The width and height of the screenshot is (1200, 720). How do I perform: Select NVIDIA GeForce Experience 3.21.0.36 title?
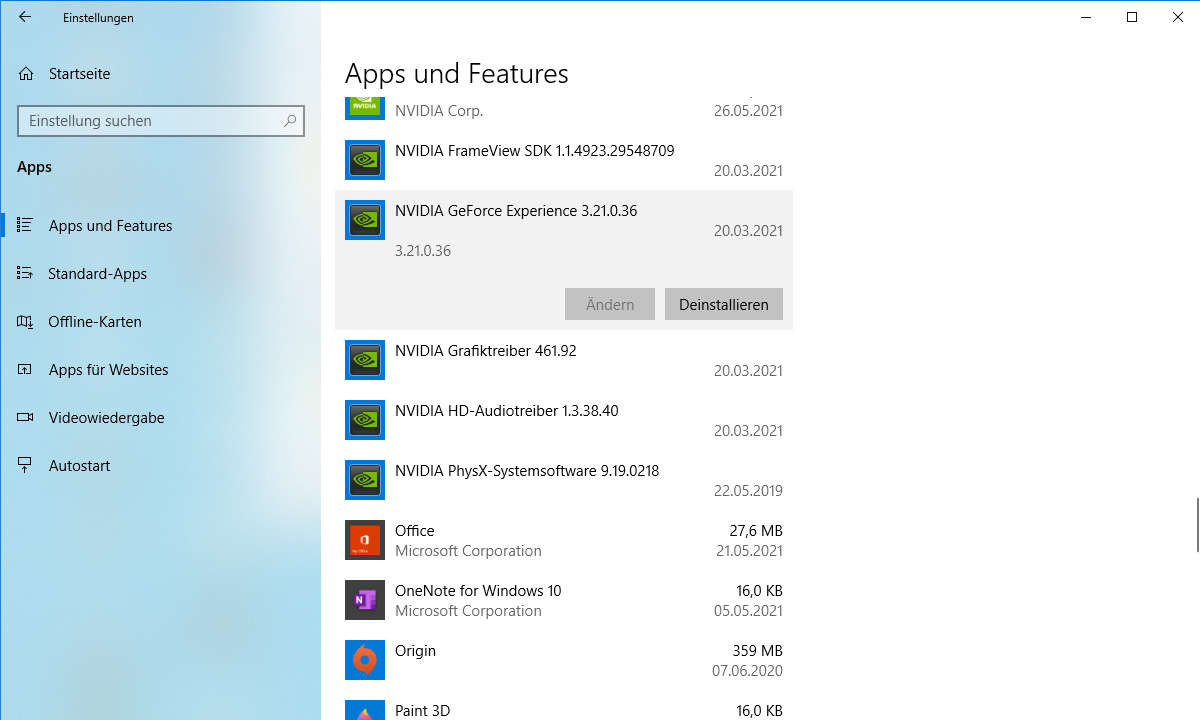(516, 211)
